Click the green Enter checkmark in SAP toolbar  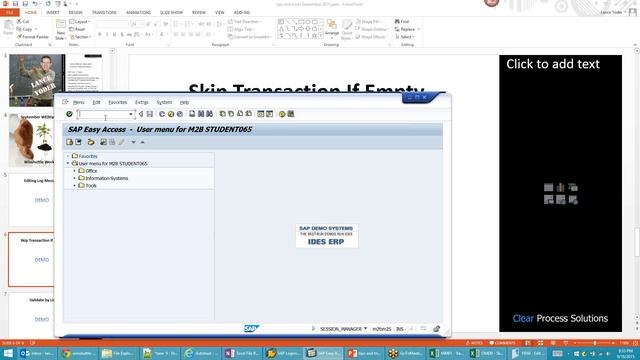pos(69,114)
